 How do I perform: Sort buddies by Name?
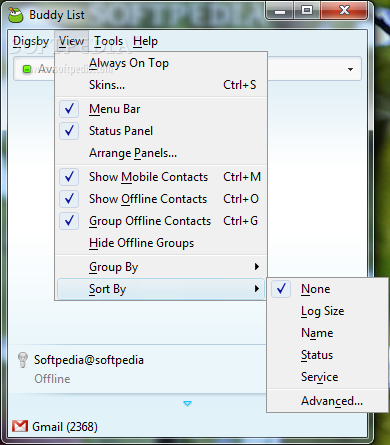[x=327, y=333]
